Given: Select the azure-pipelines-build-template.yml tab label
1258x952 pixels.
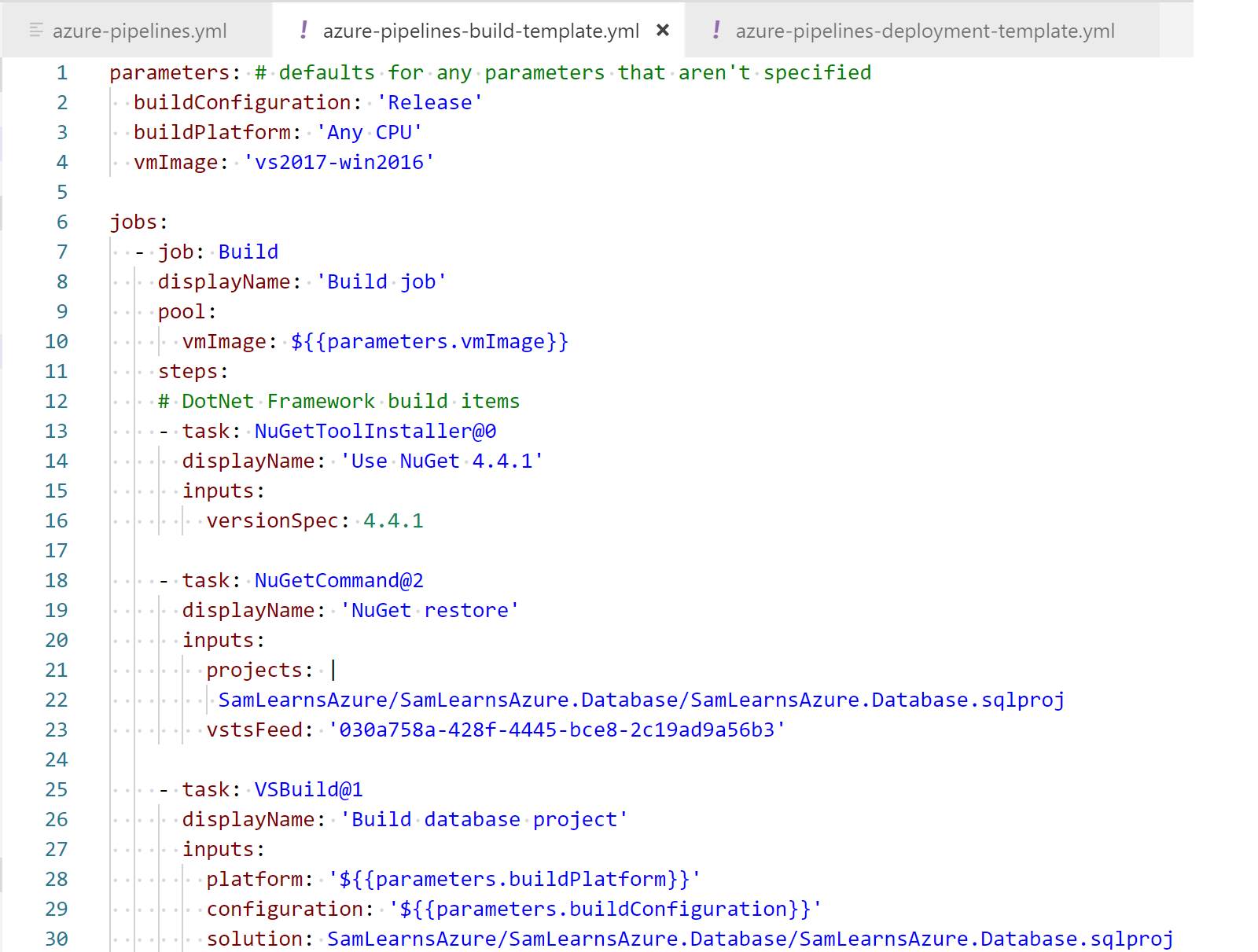Looking at the screenshot, I should [x=480, y=31].
